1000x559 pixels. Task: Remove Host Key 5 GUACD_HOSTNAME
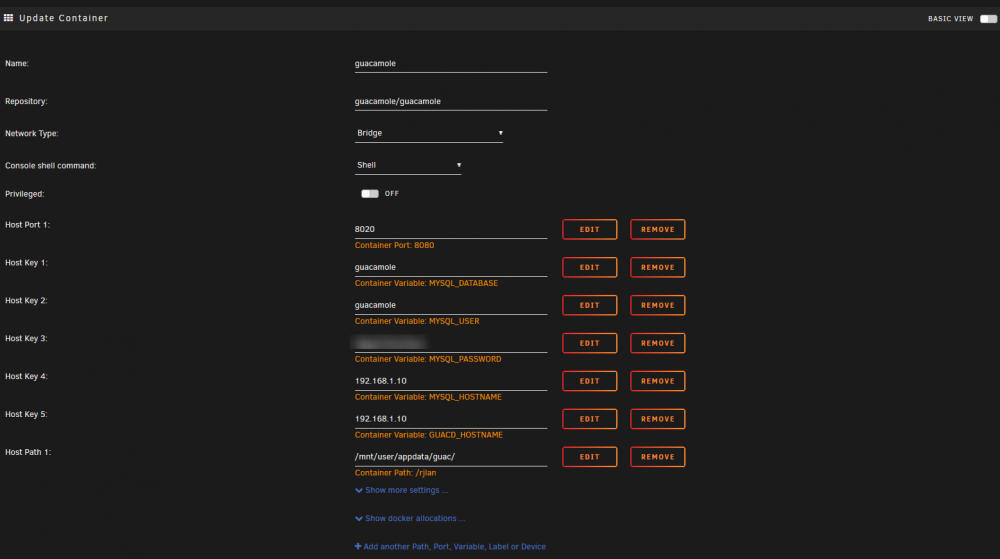658,419
